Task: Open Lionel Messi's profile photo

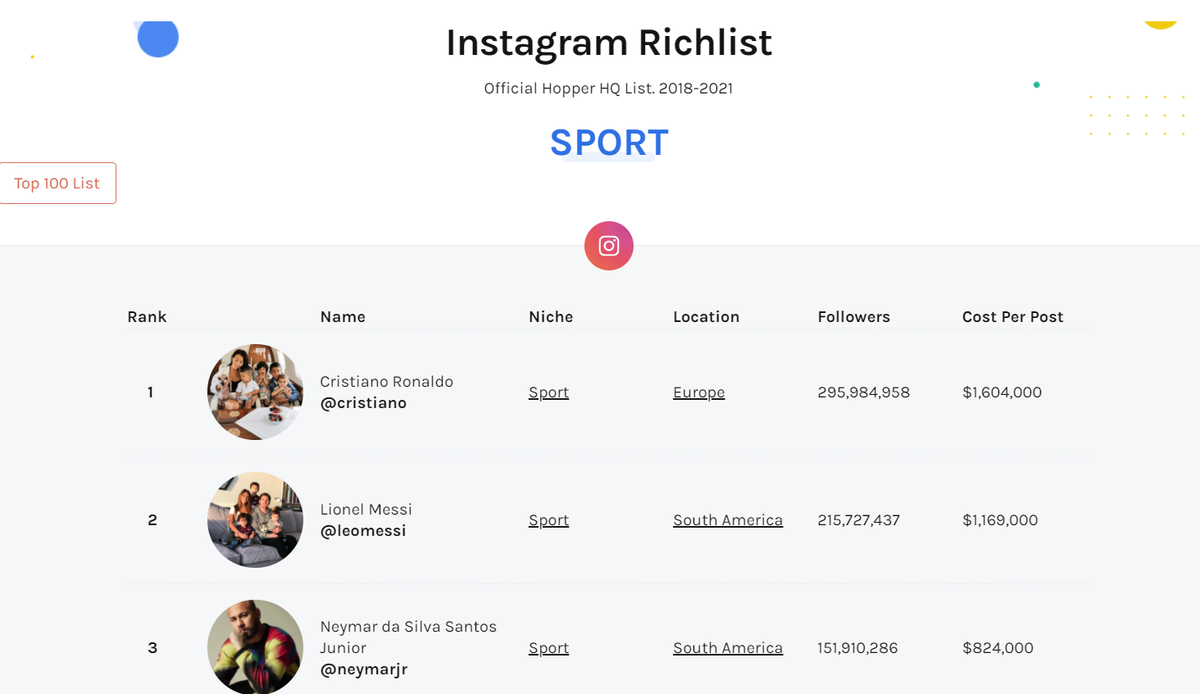Action: click(255, 520)
